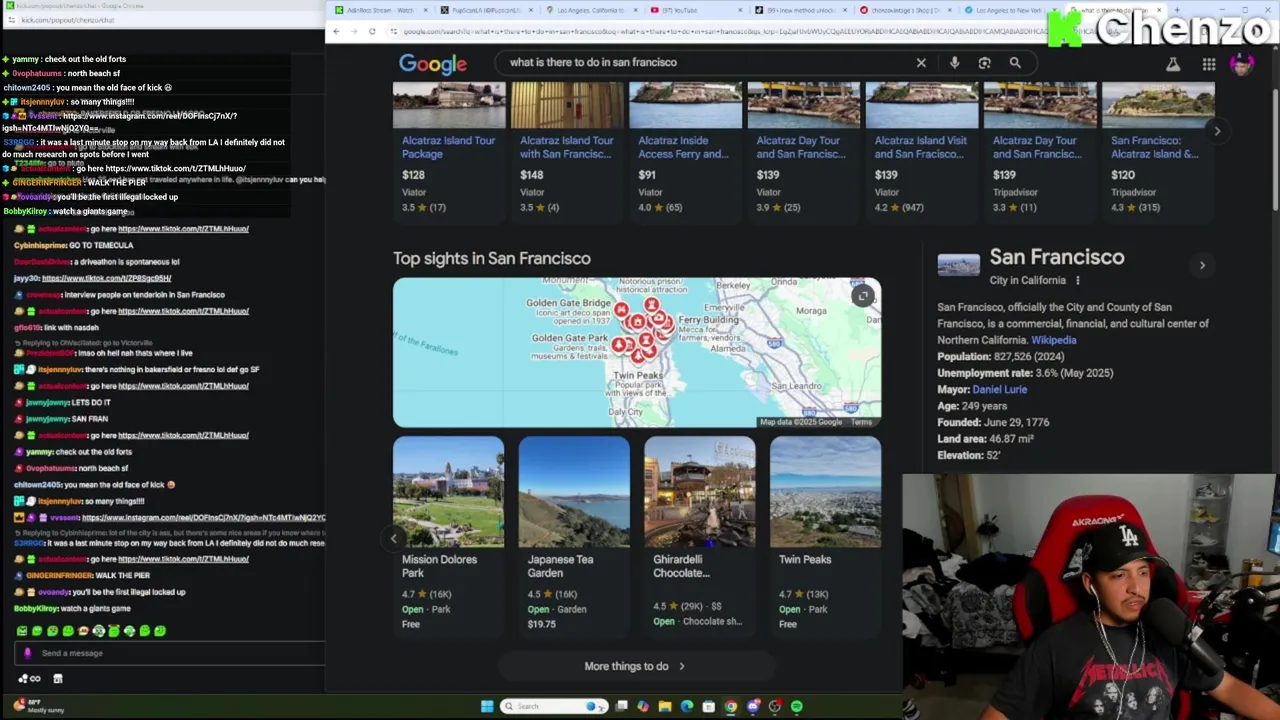Image resolution: width=1280 pixels, height=720 pixels.
Task: Open the map Terms link
Action: 861,422
